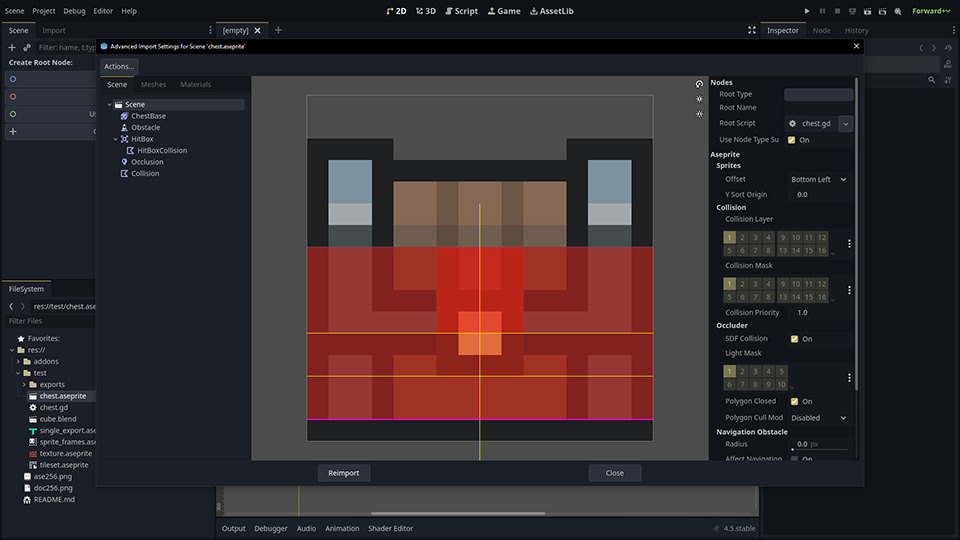960x540 pixels.
Task: Open Inspector property tools icon
Action: click(948, 80)
